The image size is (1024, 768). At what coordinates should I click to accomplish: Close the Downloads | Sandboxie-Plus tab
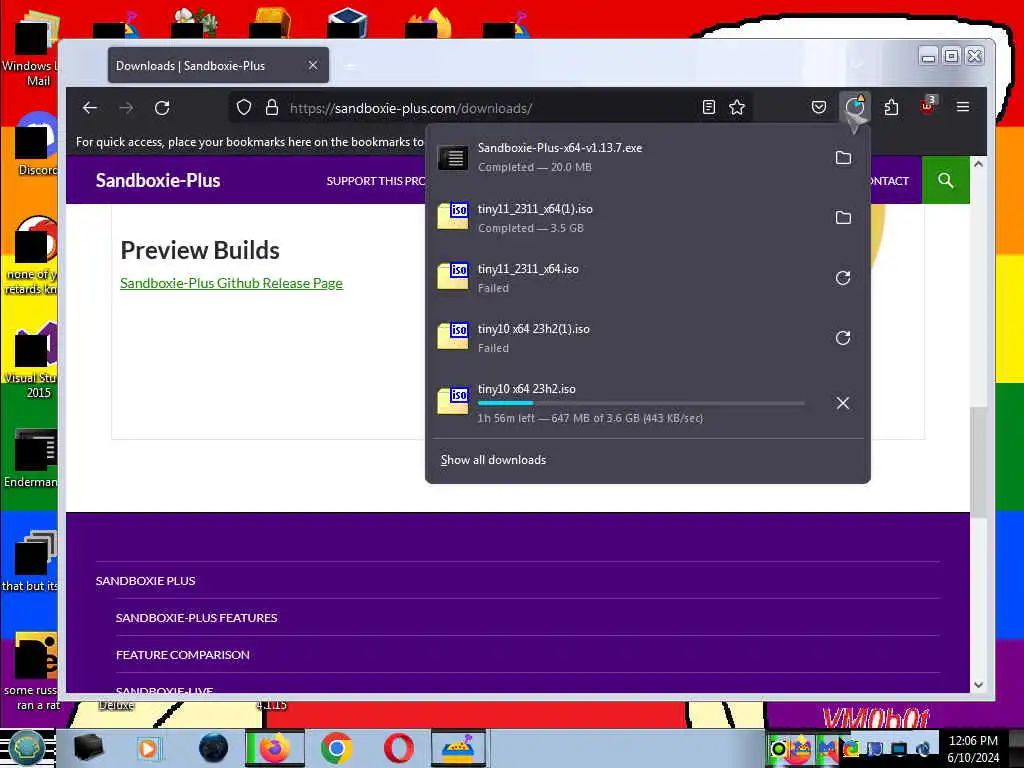tap(313, 65)
